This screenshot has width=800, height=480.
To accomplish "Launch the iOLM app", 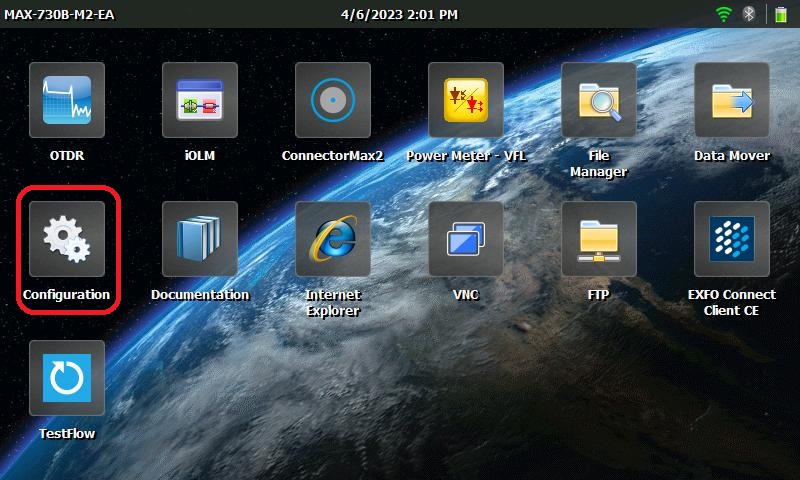I will (200, 100).
